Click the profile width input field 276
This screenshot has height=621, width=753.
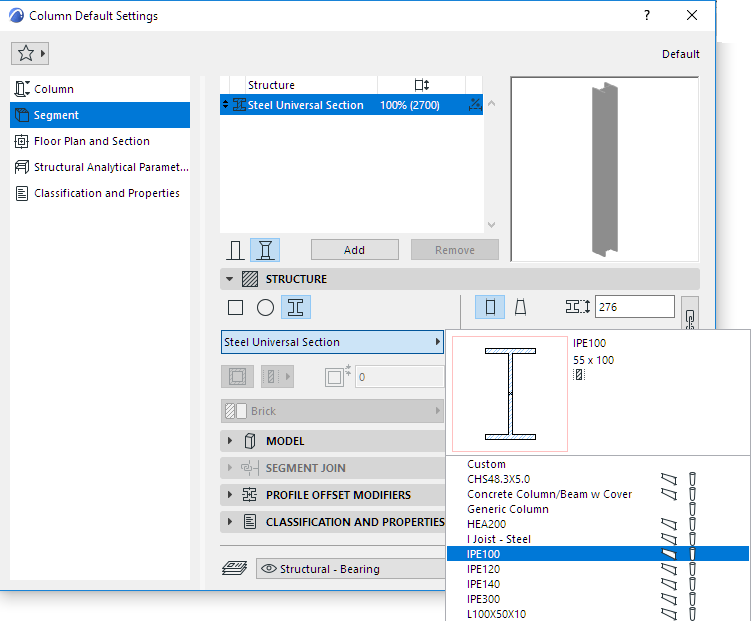coord(634,307)
